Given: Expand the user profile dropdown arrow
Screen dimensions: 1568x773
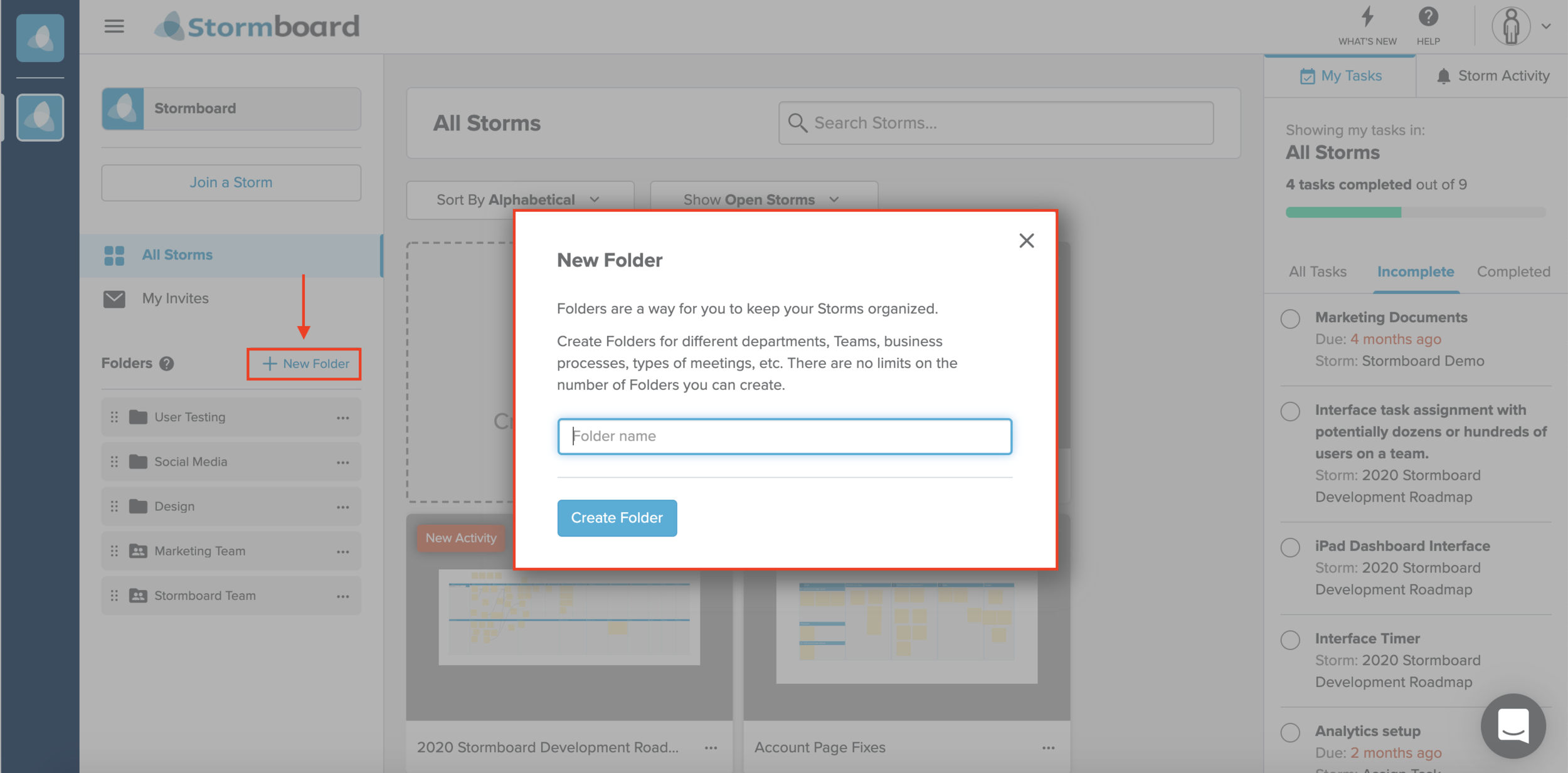Looking at the screenshot, I should point(1546,26).
